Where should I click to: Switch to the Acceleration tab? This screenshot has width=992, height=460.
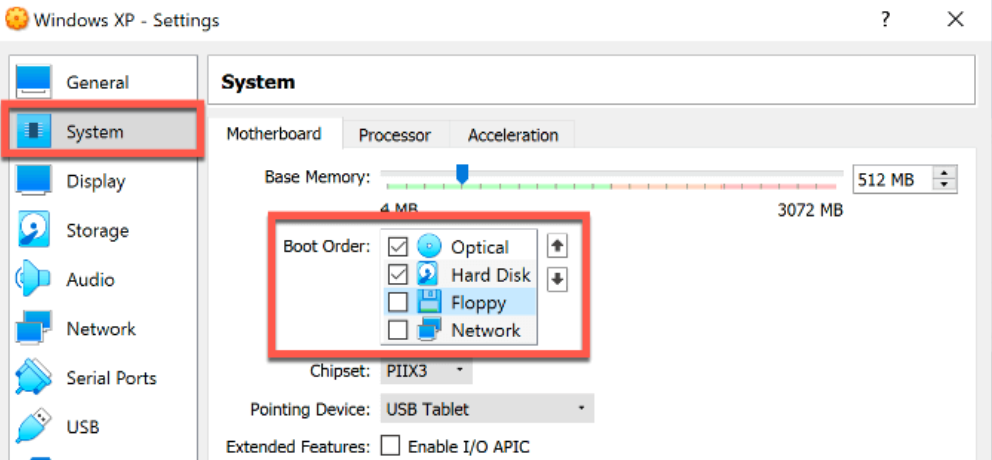513,135
